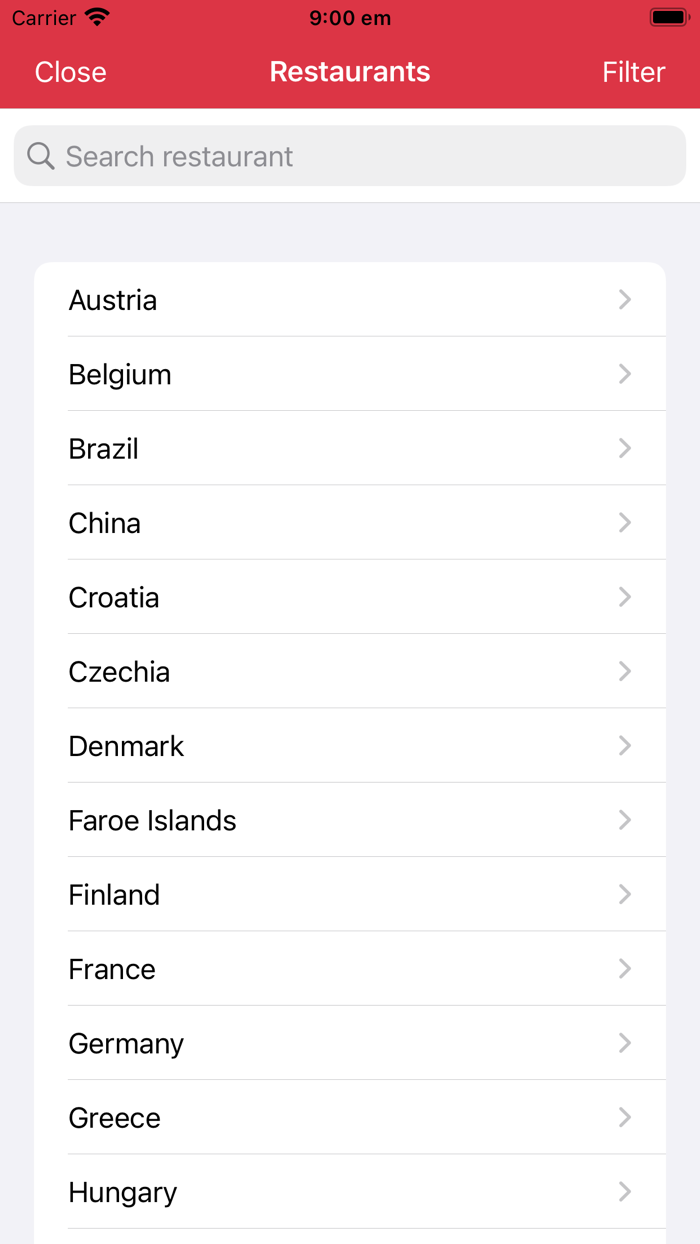Choose Faroe Islands in the list

pos(153,820)
